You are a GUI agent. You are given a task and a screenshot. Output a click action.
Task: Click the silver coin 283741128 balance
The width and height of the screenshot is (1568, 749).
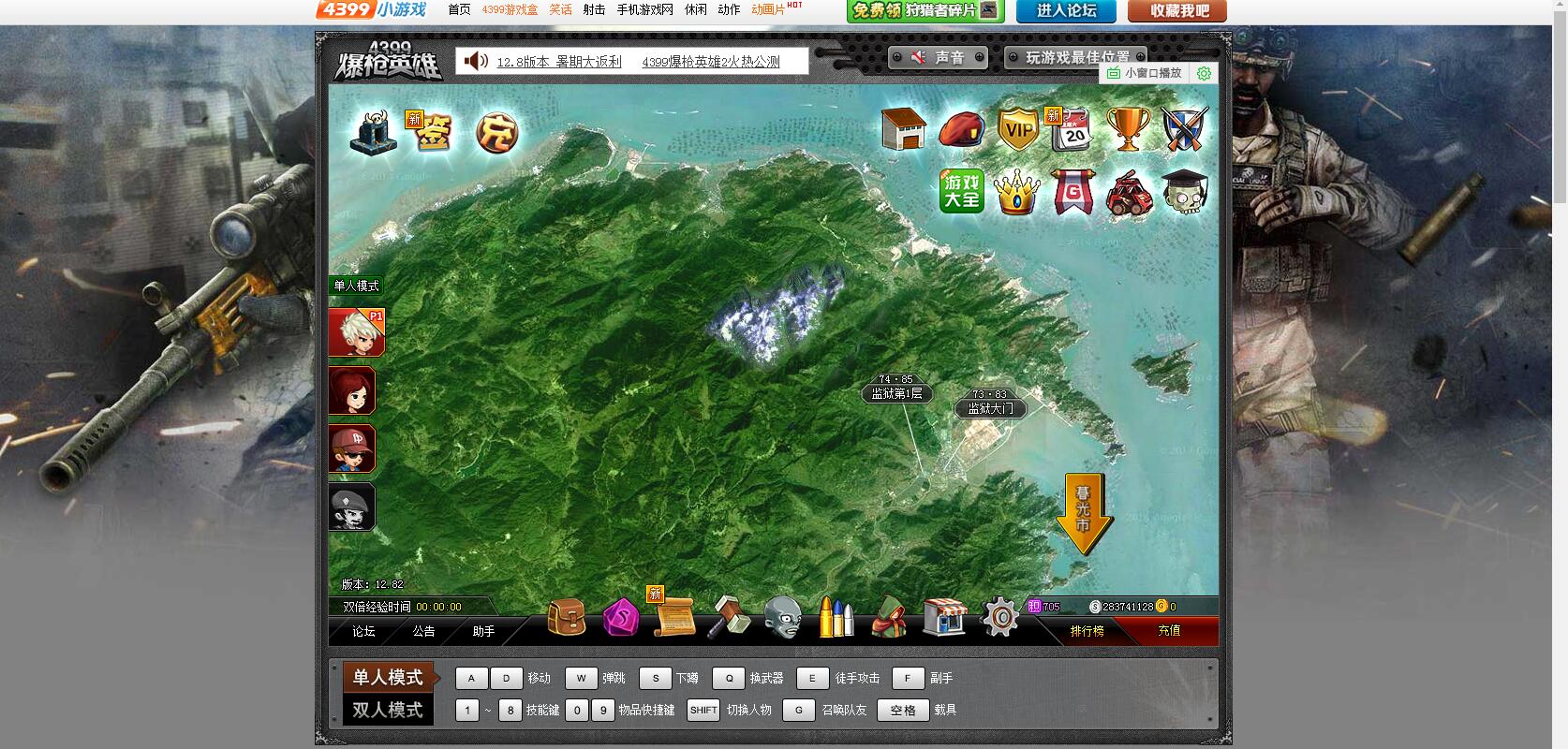coord(1121,607)
